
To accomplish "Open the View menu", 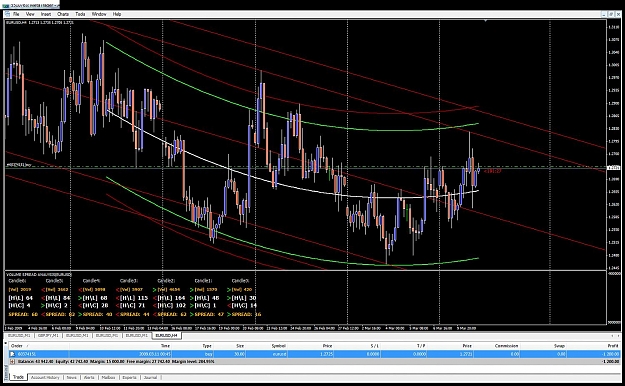I will point(30,14).
